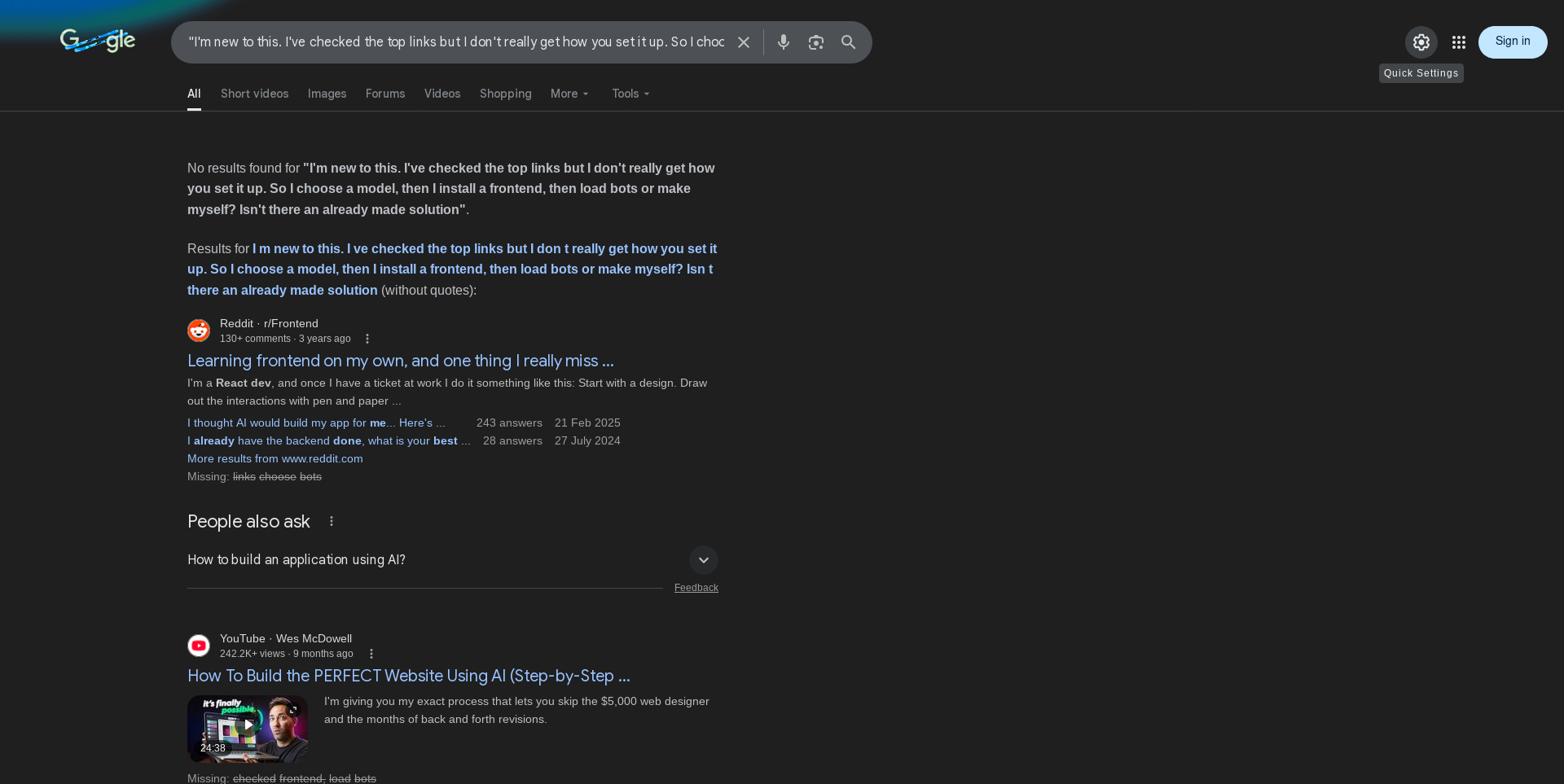This screenshot has width=1564, height=784.
Task: Expand 'How to build an application using AI?'
Action: click(453, 560)
